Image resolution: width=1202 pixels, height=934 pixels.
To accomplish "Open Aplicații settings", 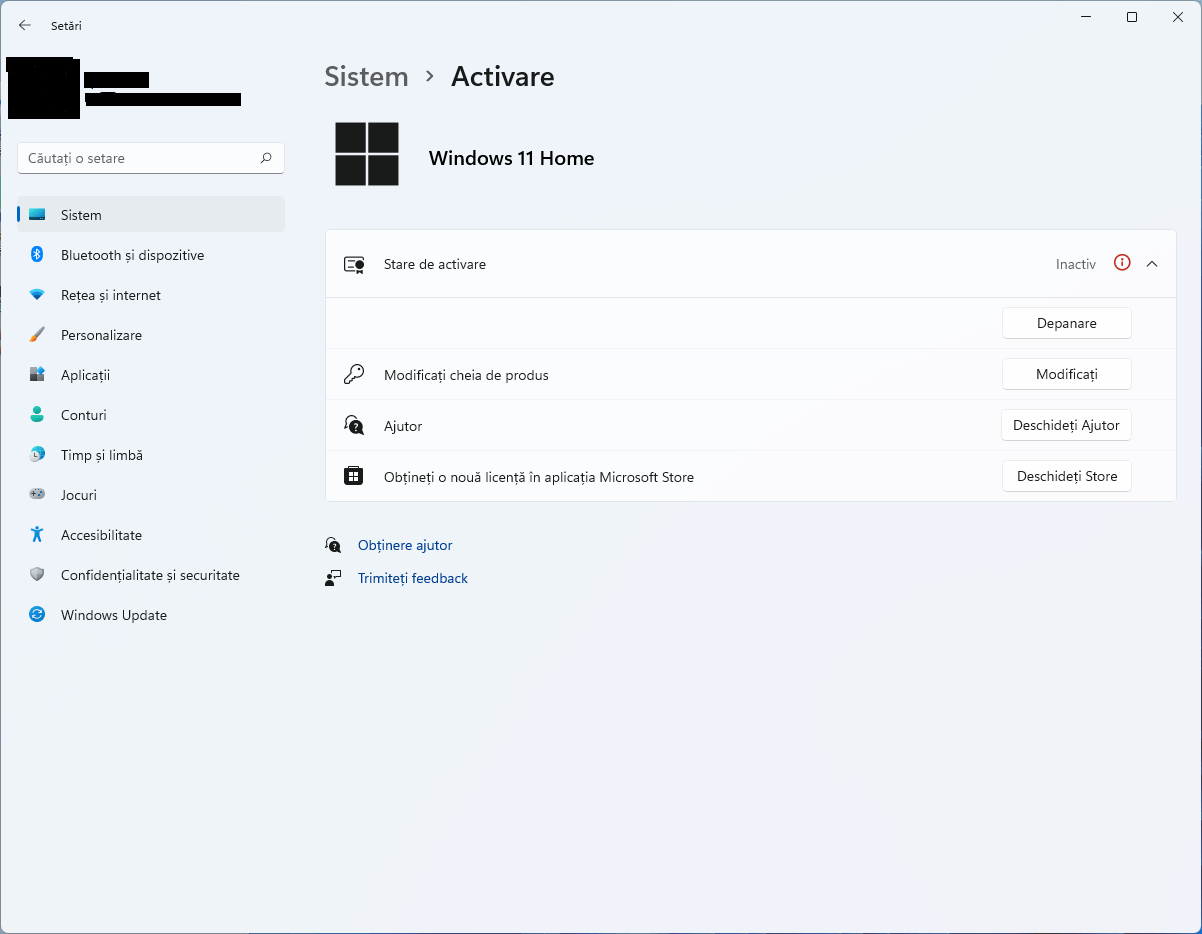I will 151,375.
